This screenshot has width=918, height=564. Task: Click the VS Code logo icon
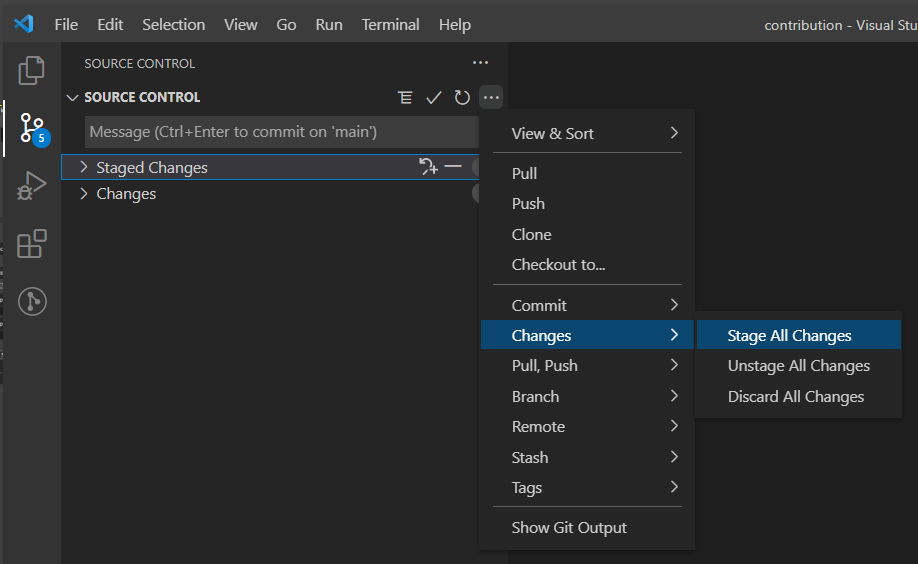23,24
